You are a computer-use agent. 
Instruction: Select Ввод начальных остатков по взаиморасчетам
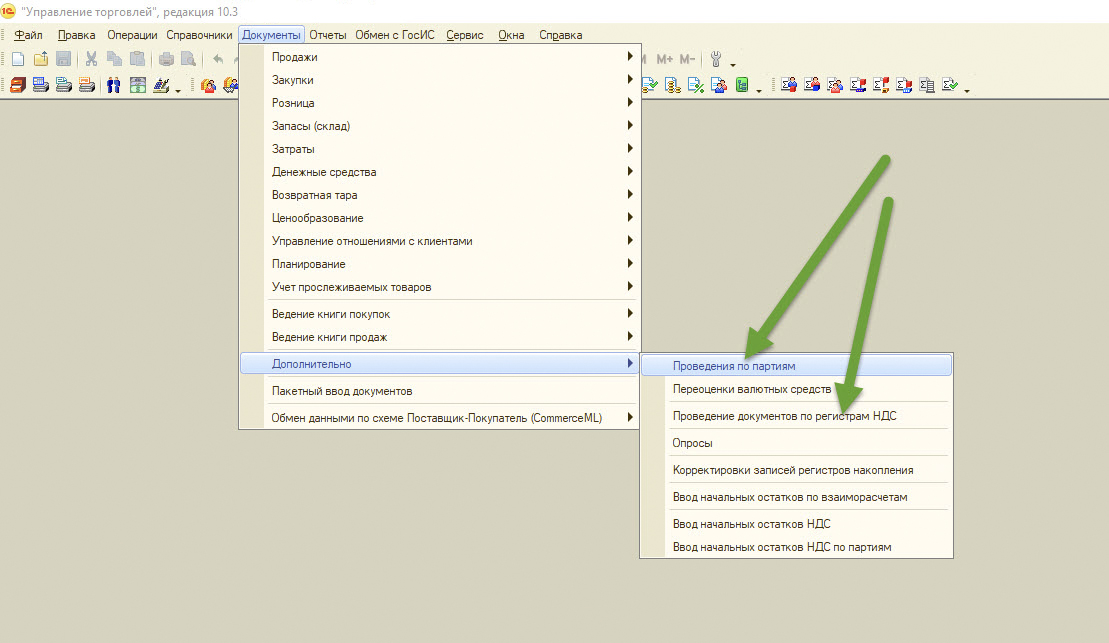coord(796,497)
